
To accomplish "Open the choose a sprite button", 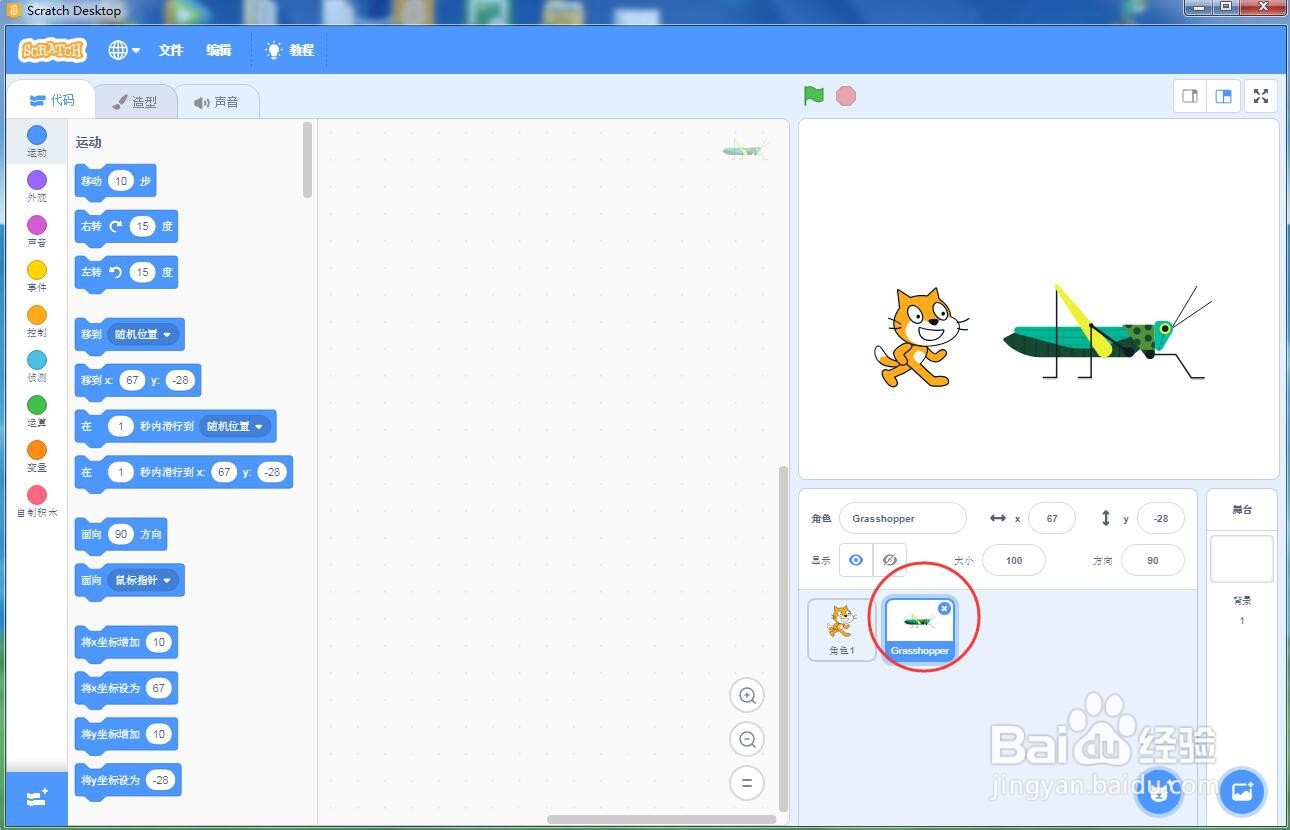I will 1160,792.
